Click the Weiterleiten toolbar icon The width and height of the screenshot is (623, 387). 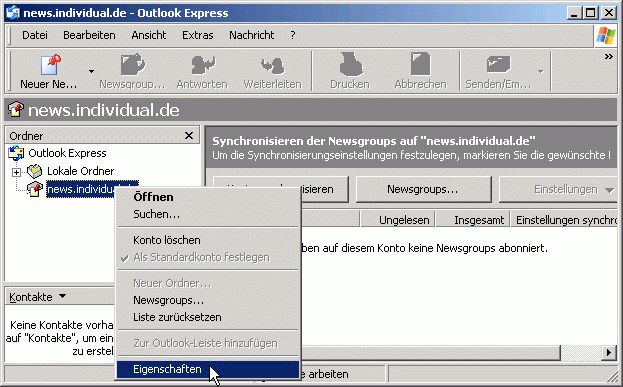coord(273,66)
